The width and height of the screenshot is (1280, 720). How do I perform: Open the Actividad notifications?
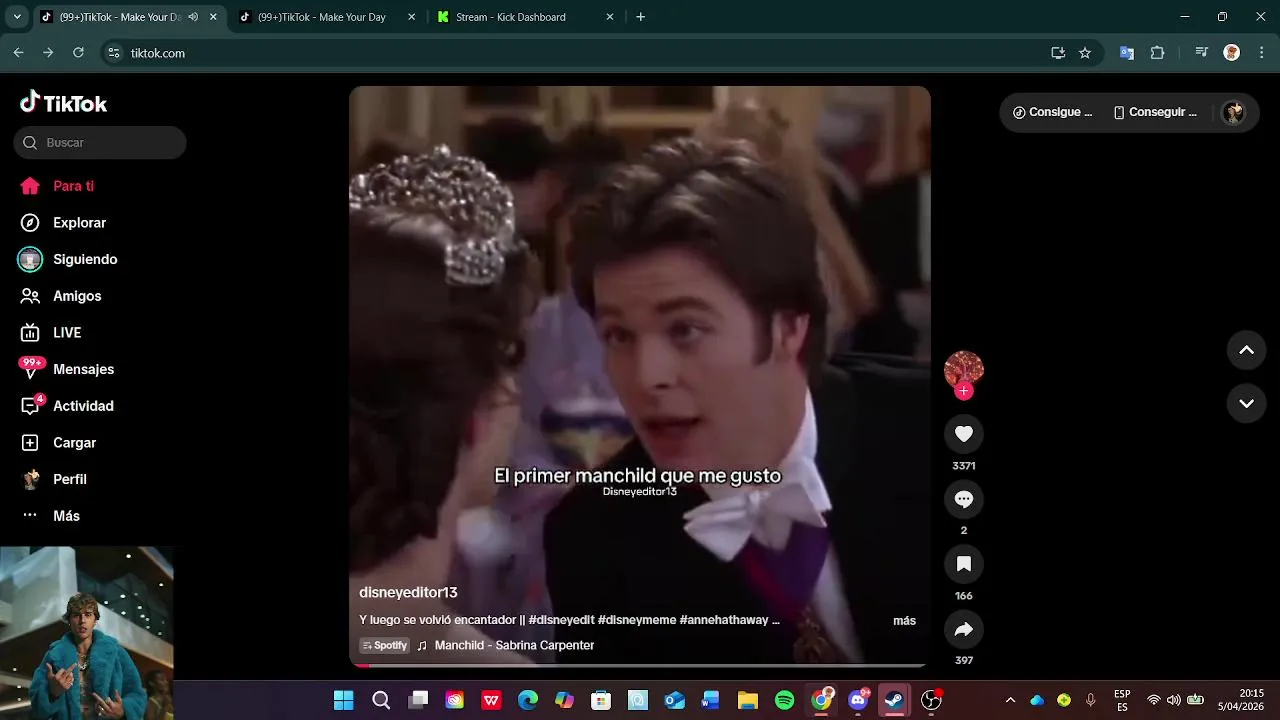pos(83,406)
